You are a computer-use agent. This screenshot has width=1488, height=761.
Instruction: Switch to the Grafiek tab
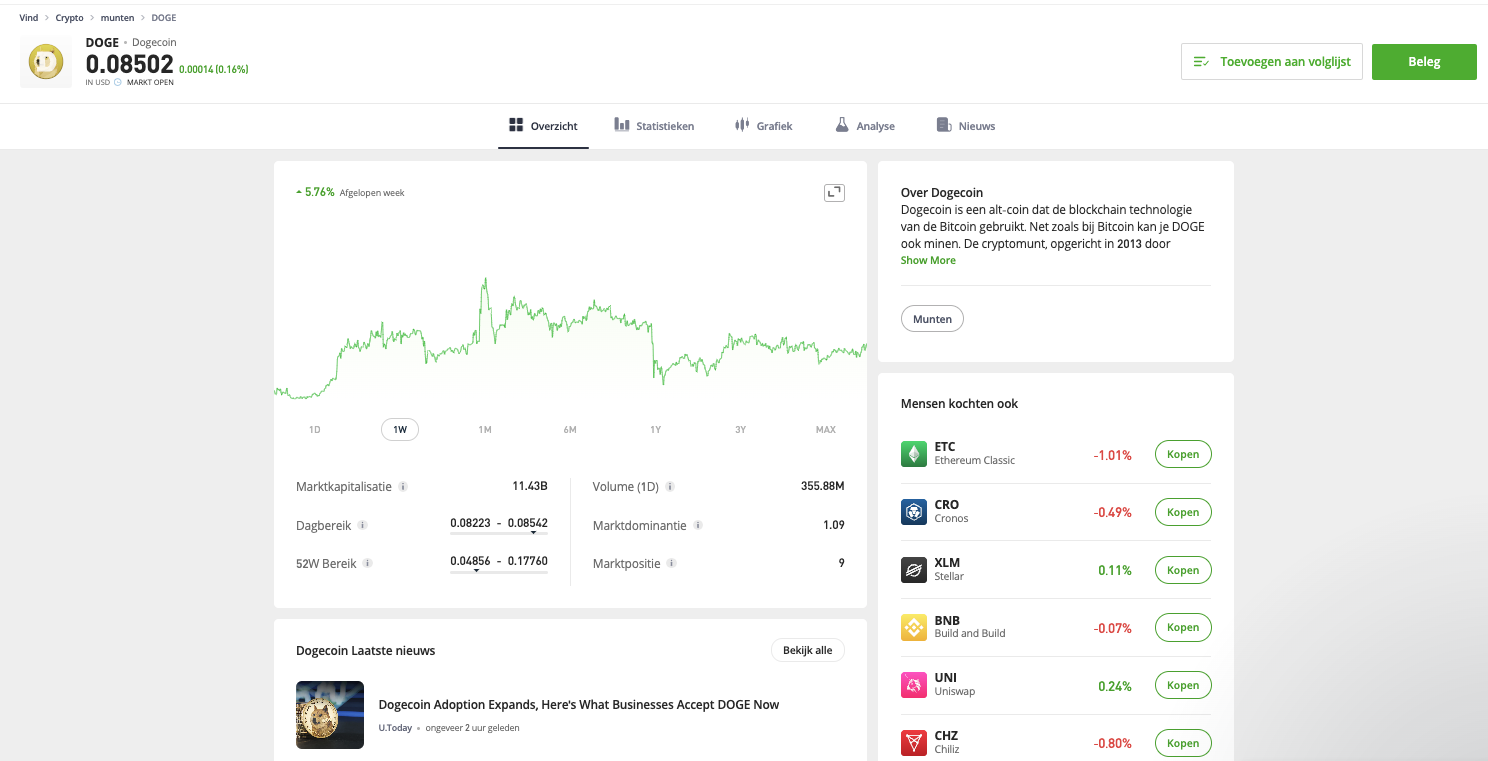click(763, 126)
